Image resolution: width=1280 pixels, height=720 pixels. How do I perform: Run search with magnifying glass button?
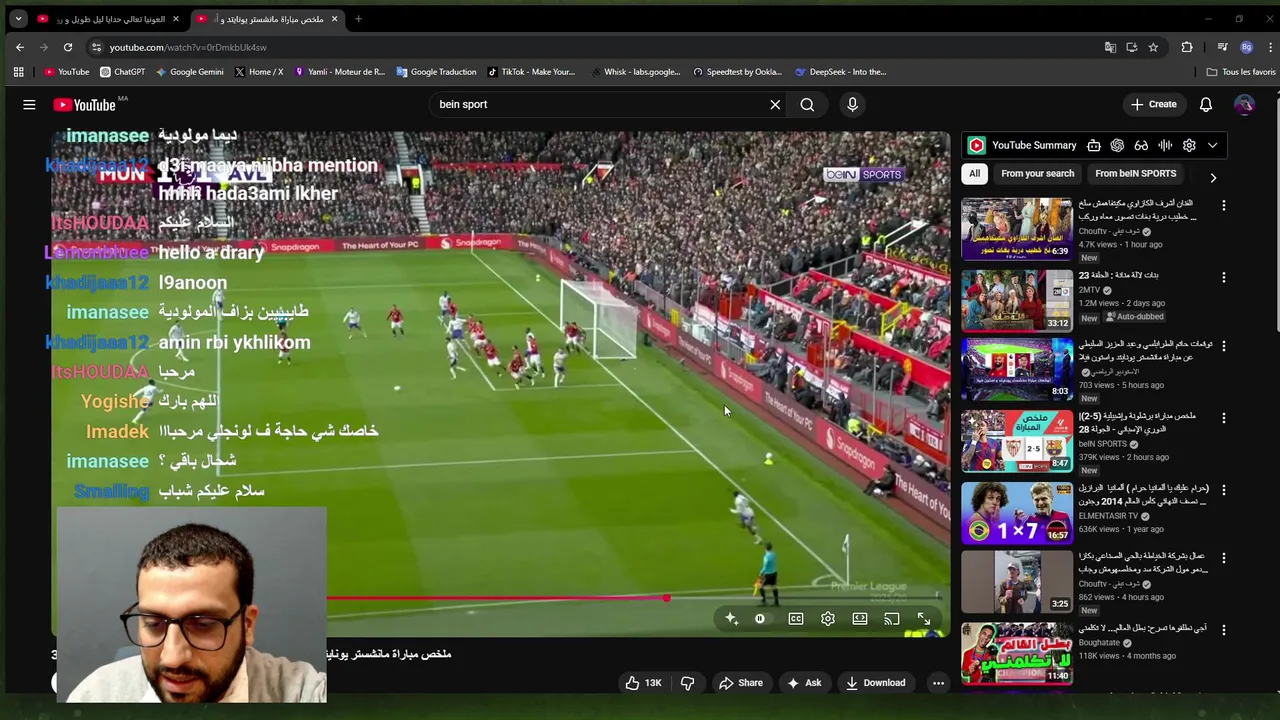pos(807,104)
